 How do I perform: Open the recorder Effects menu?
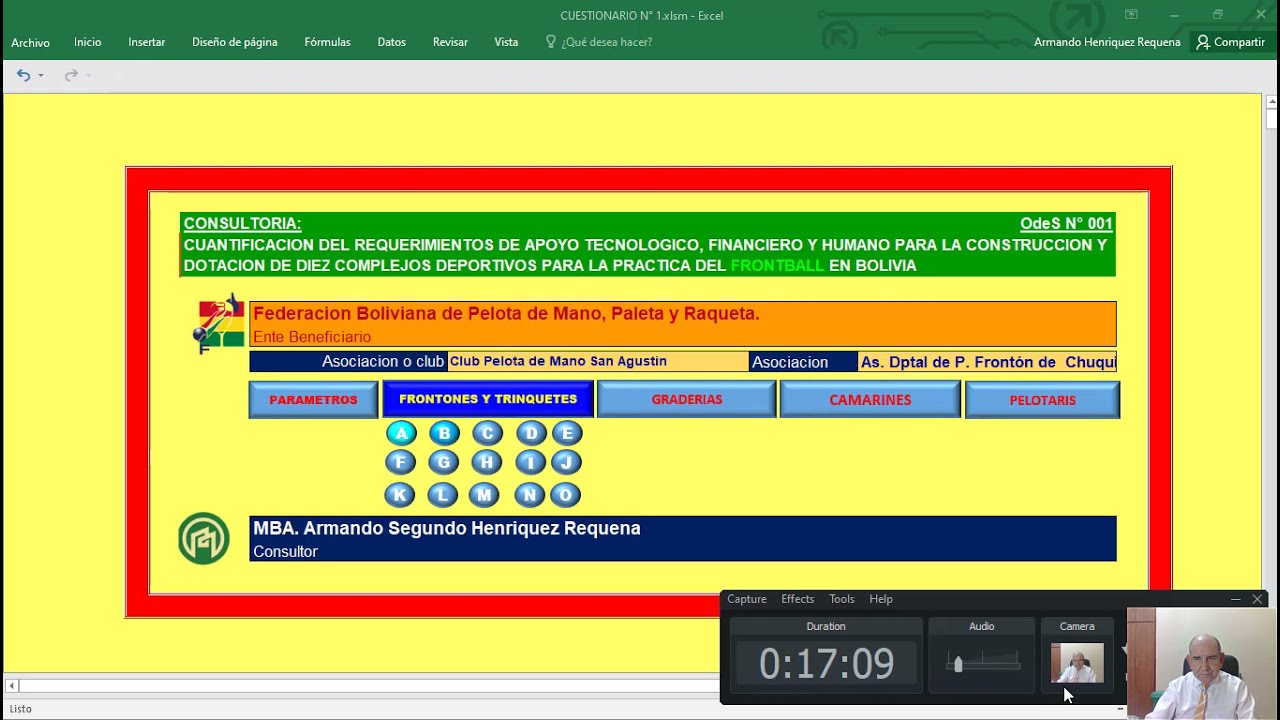click(797, 599)
